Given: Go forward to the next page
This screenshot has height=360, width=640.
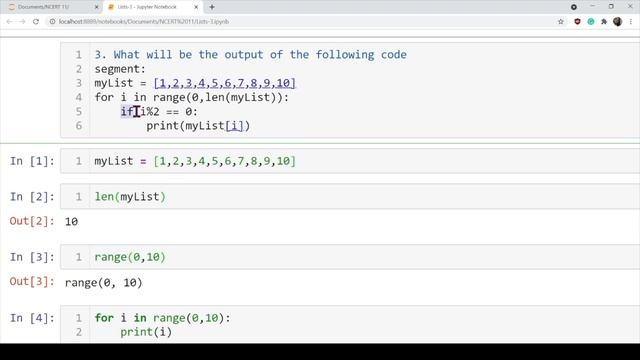Looking at the screenshot, I should pos(22,22).
